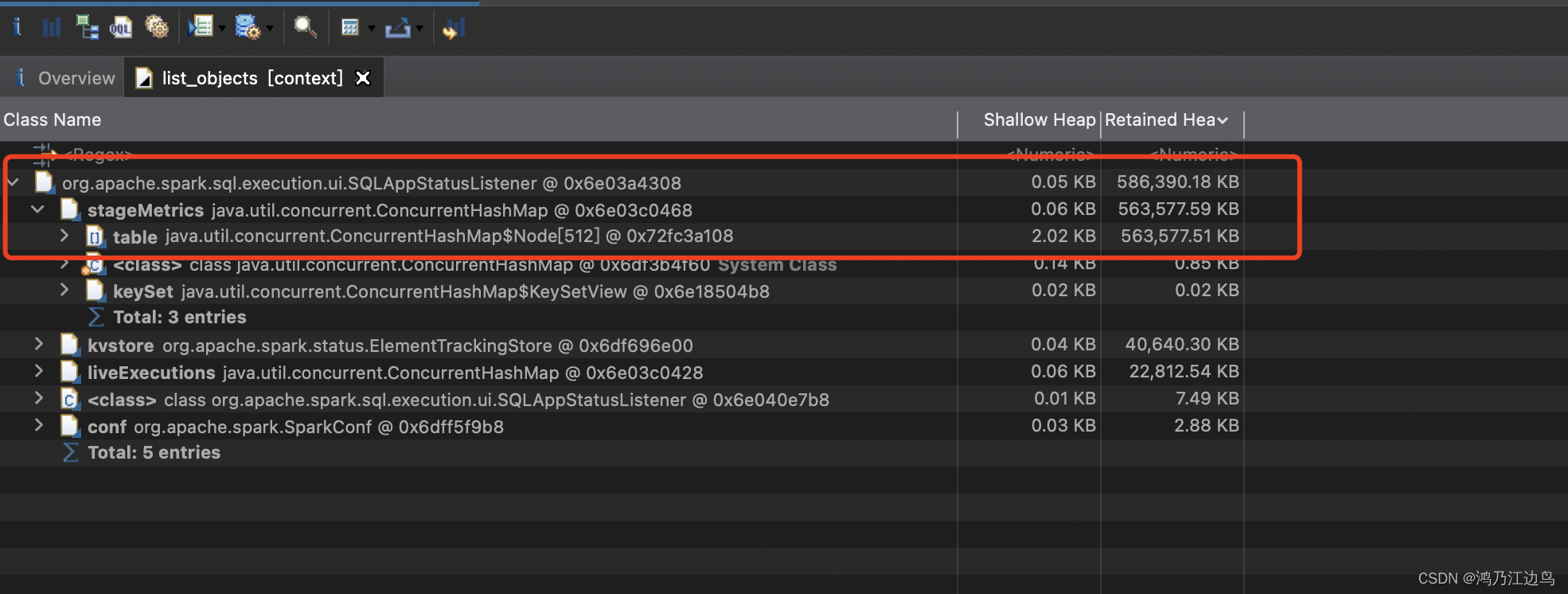
Task: Click the object icon beside conf SparkConf
Action: click(x=70, y=426)
